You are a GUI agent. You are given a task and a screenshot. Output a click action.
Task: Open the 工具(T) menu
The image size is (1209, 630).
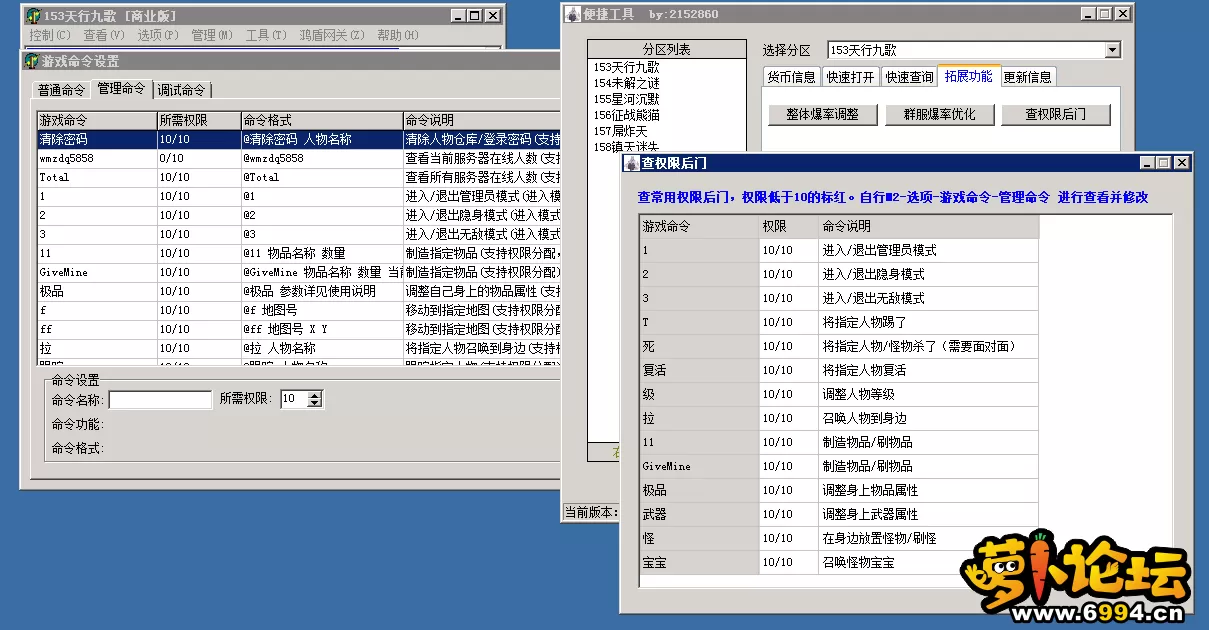(266, 35)
